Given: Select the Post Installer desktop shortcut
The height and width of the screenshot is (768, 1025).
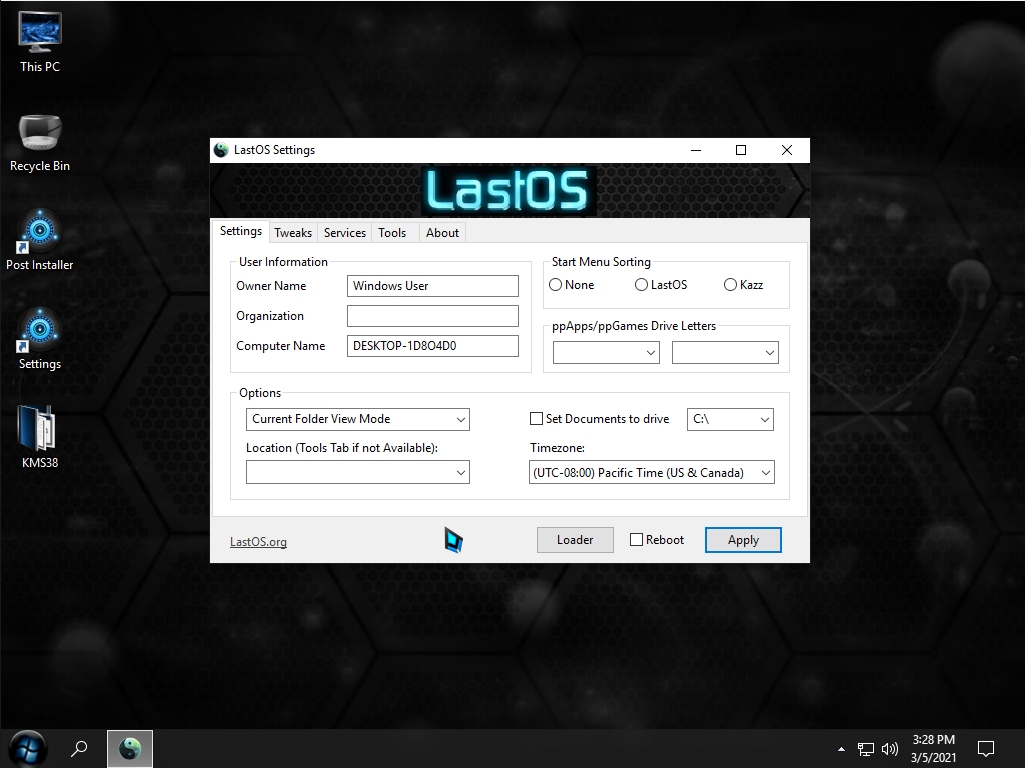Looking at the screenshot, I should (x=40, y=241).
